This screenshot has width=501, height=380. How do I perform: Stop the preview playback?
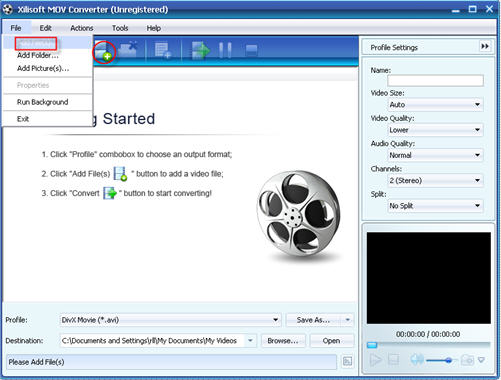(x=393, y=360)
